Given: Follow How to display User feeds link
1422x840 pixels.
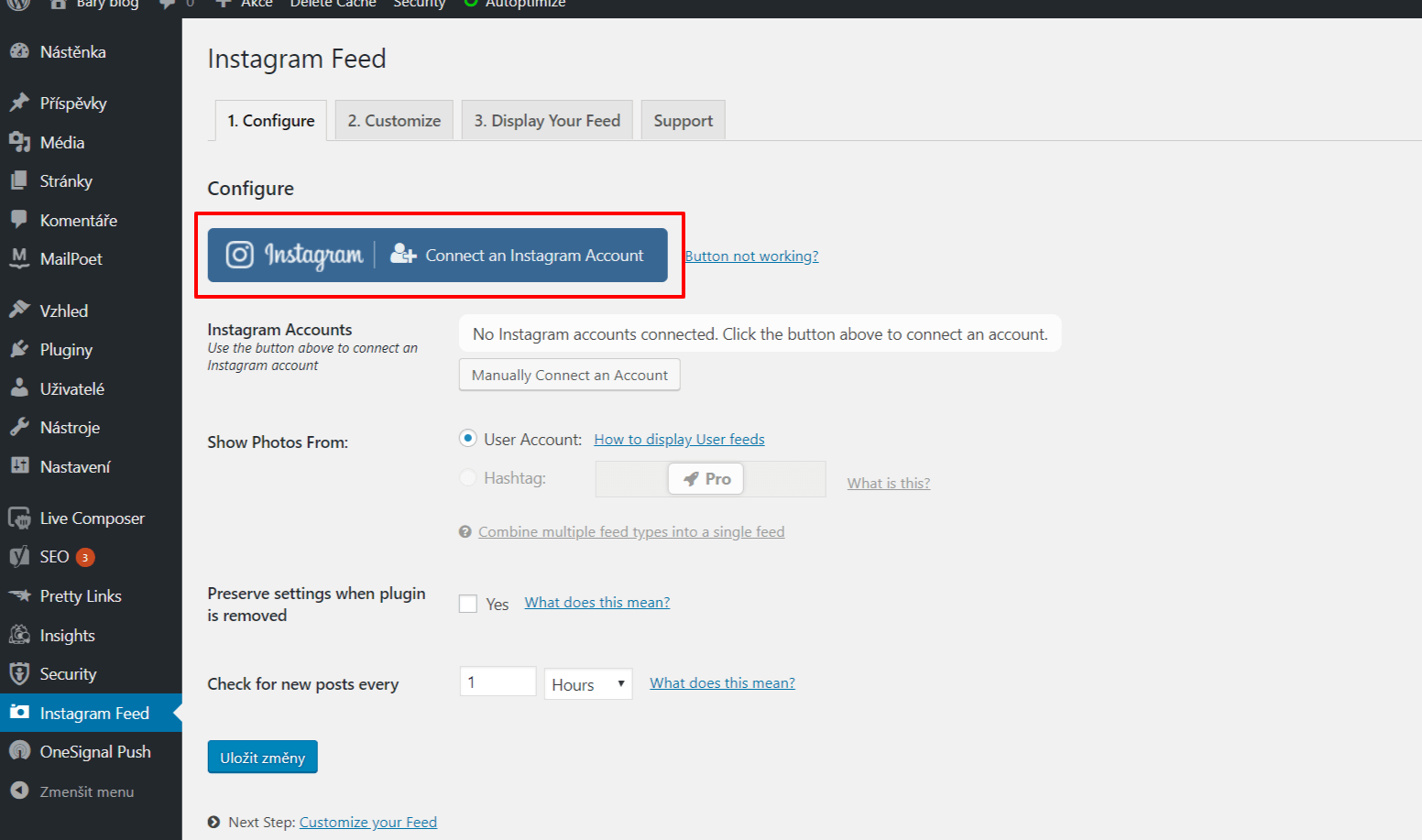Looking at the screenshot, I should [680, 439].
